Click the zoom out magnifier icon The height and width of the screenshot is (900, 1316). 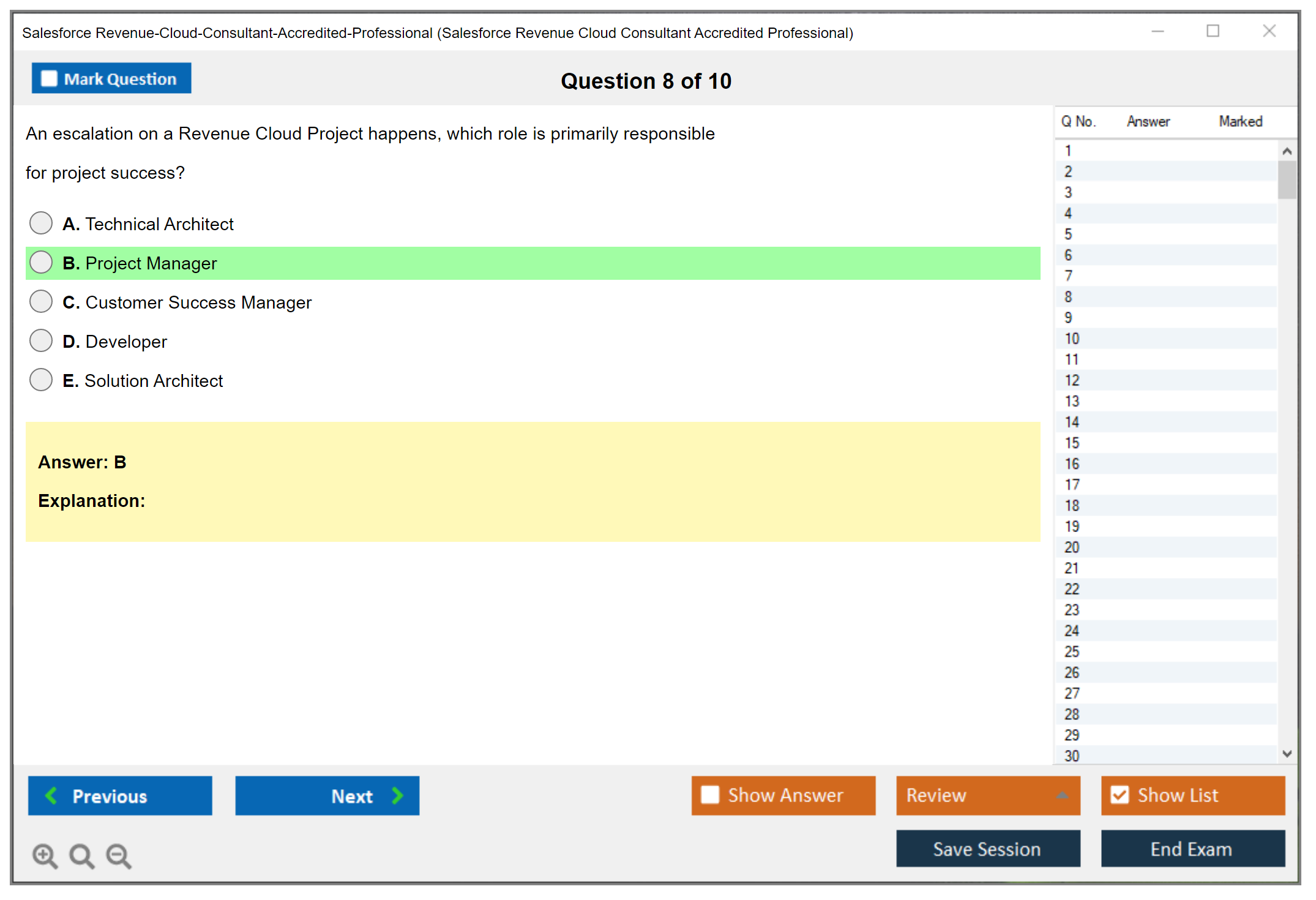click(x=118, y=855)
